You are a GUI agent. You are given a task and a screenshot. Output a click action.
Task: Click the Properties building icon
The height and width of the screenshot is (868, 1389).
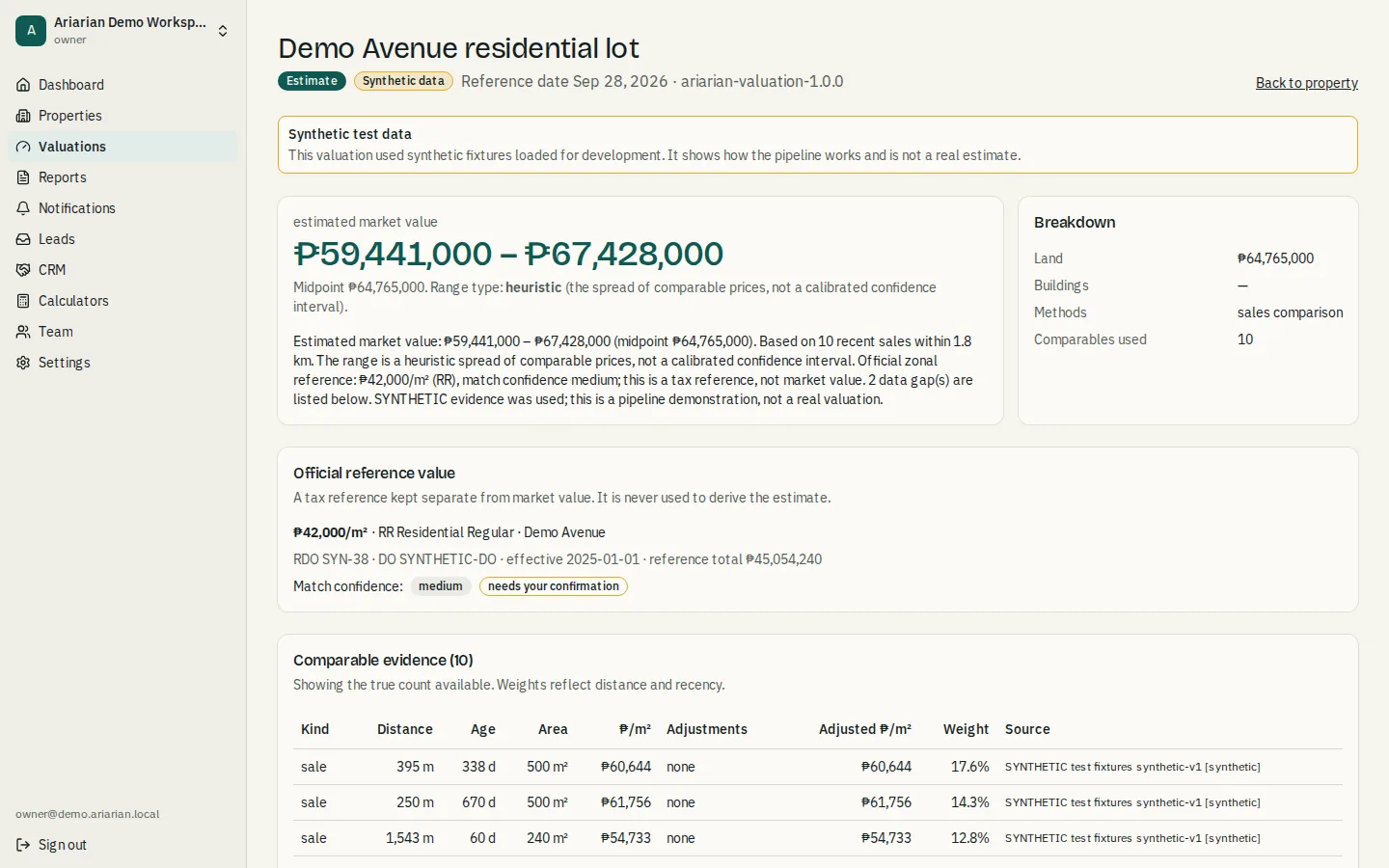23,116
